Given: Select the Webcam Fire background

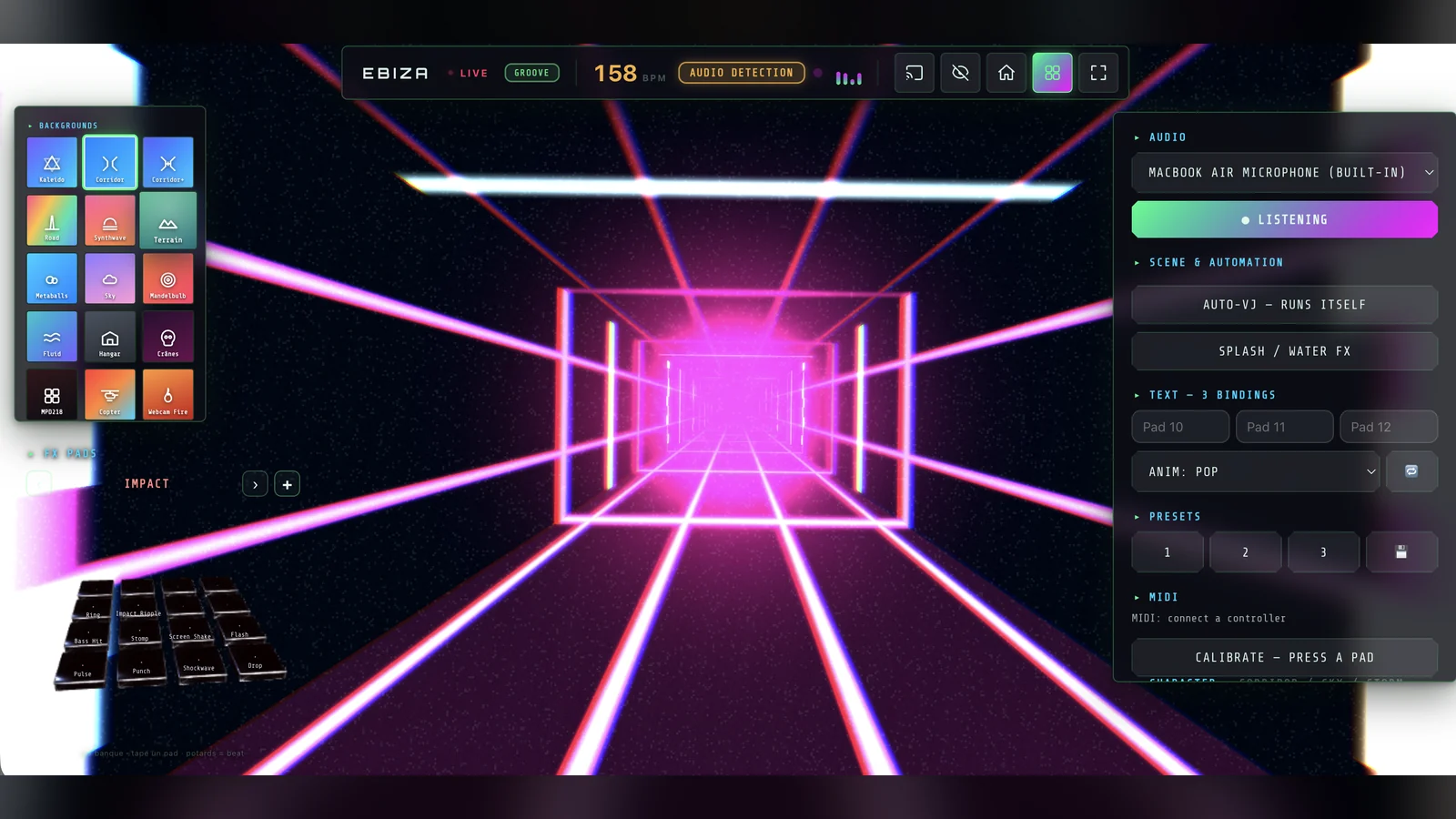Looking at the screenshot, I should (x=168, y=395).
